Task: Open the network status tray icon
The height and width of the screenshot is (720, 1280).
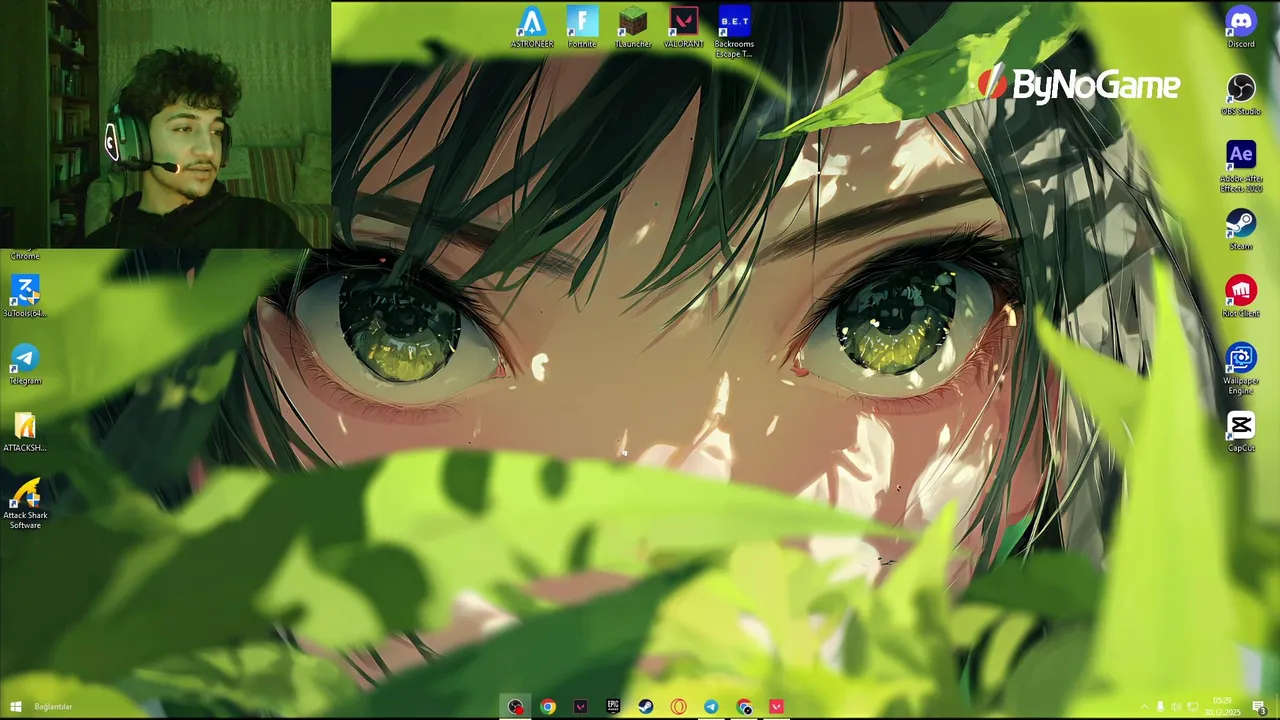Action: [1192, 707]
